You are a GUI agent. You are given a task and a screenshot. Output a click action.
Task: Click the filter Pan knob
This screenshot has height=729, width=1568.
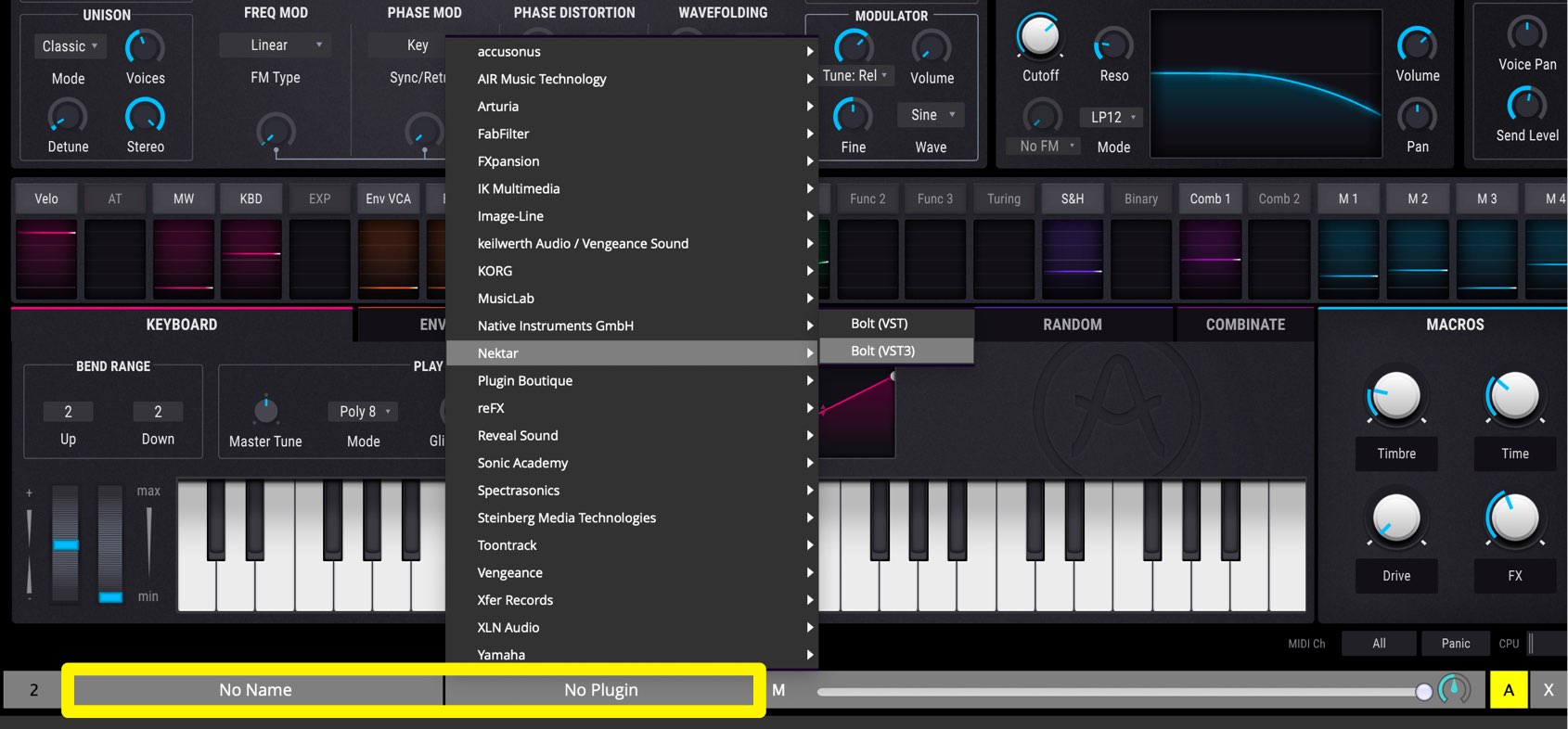[1417, 117]
